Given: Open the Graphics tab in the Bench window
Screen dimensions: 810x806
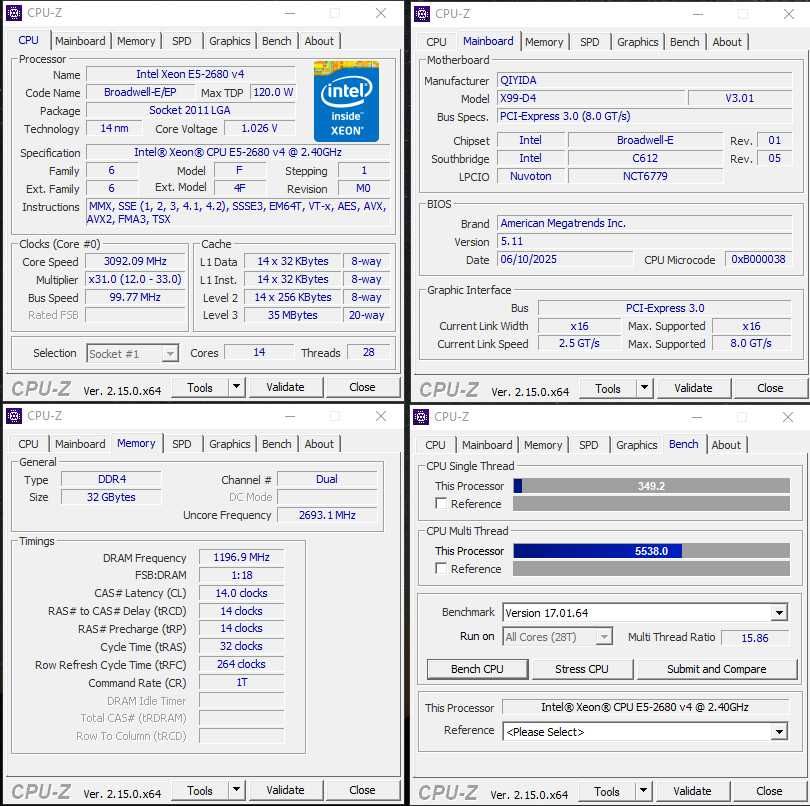Looking at the screenshot, I should pyautogui.click(x=636, y=445).
